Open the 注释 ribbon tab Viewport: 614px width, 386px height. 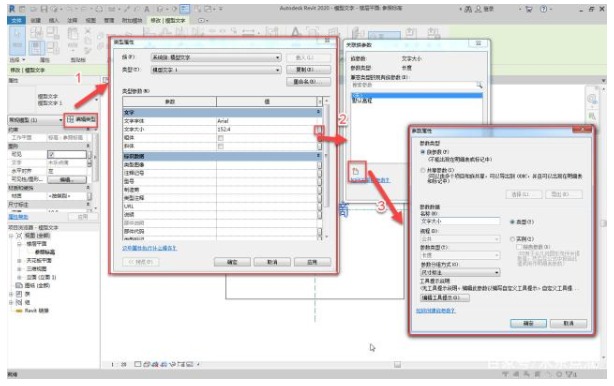72,20
